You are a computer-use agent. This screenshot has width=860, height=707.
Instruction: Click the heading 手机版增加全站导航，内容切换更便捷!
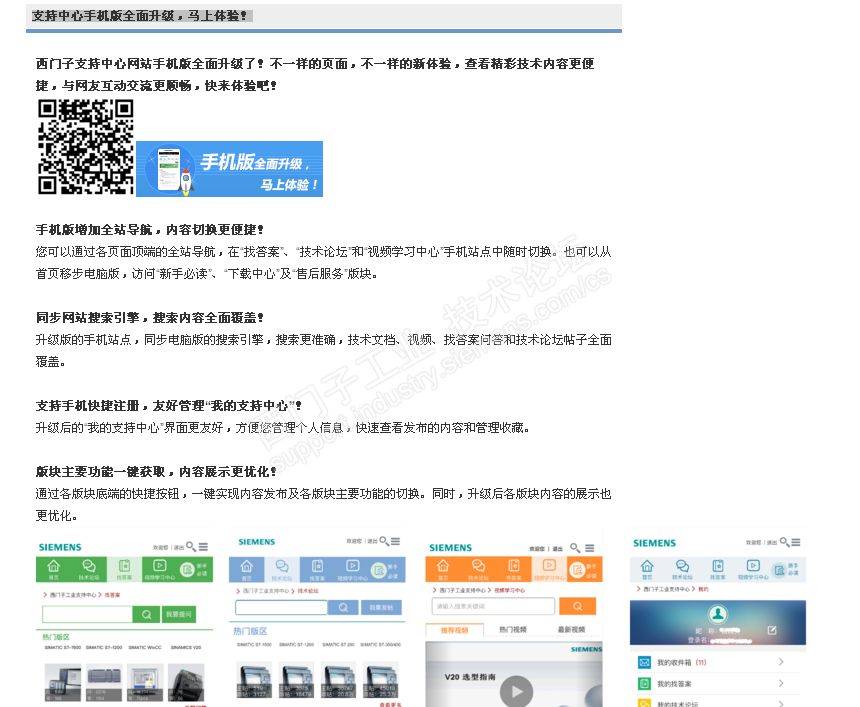point(150,229)
